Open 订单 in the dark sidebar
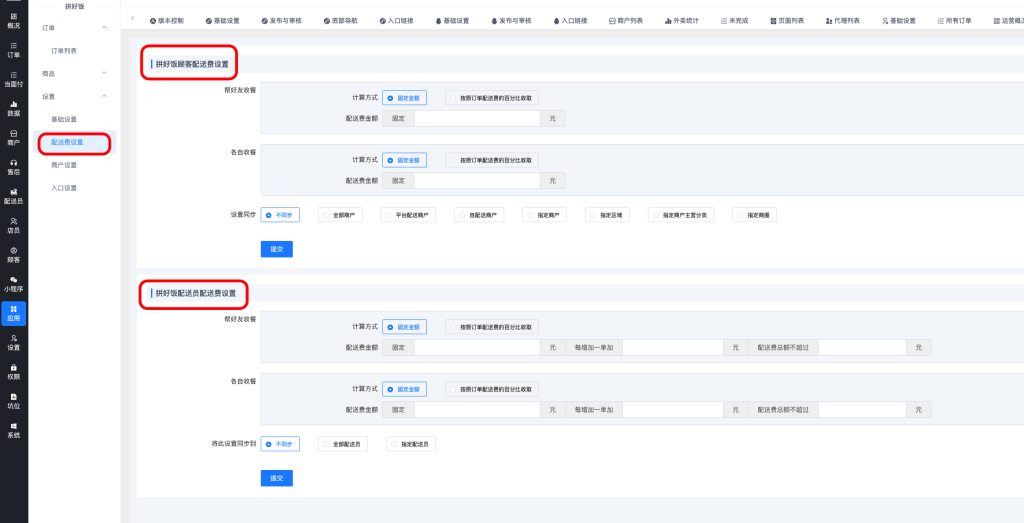 [13, 50]
